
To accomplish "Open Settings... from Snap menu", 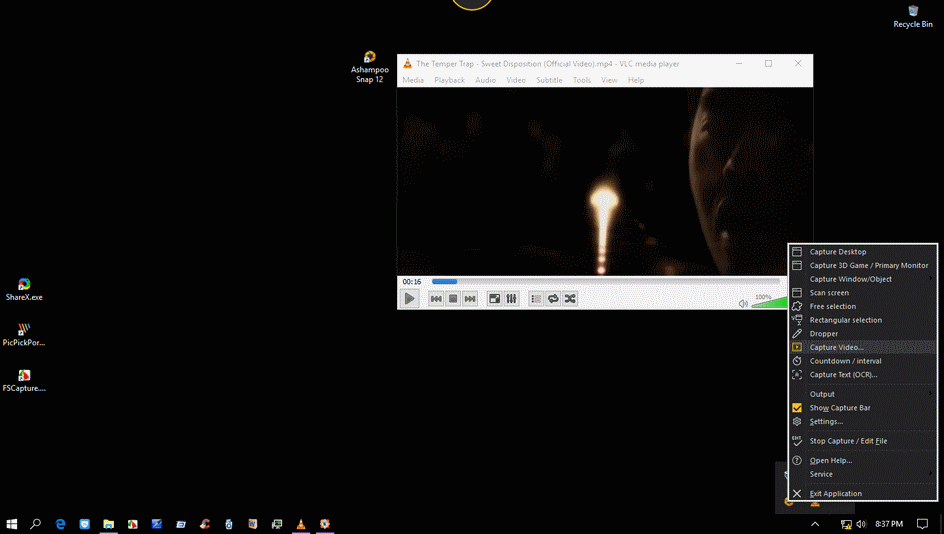I will click(862, 421).
